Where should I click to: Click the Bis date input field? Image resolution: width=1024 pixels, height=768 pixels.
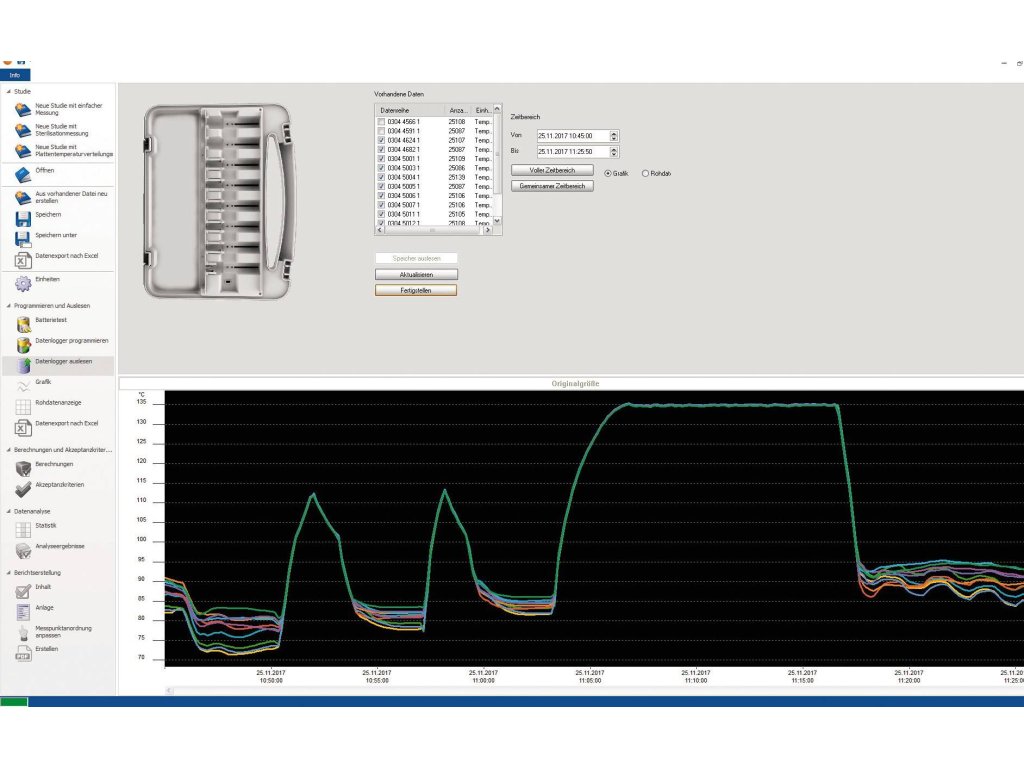[573, 152]
